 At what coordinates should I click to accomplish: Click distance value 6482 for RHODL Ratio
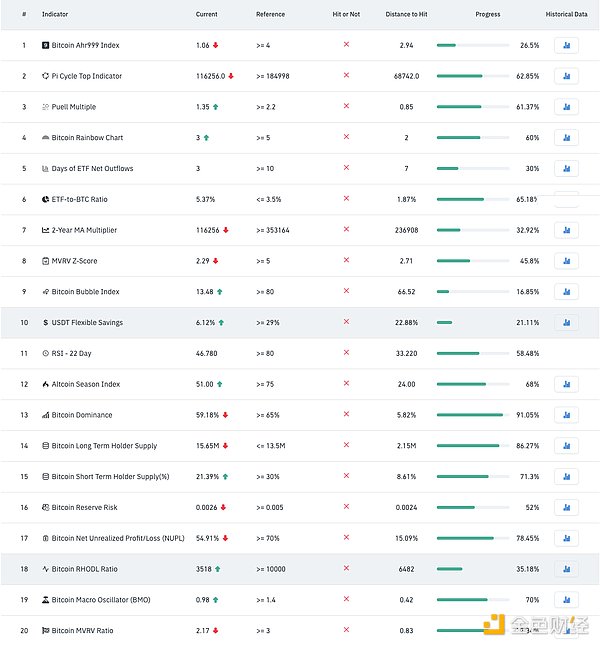(x=406, y=569)
